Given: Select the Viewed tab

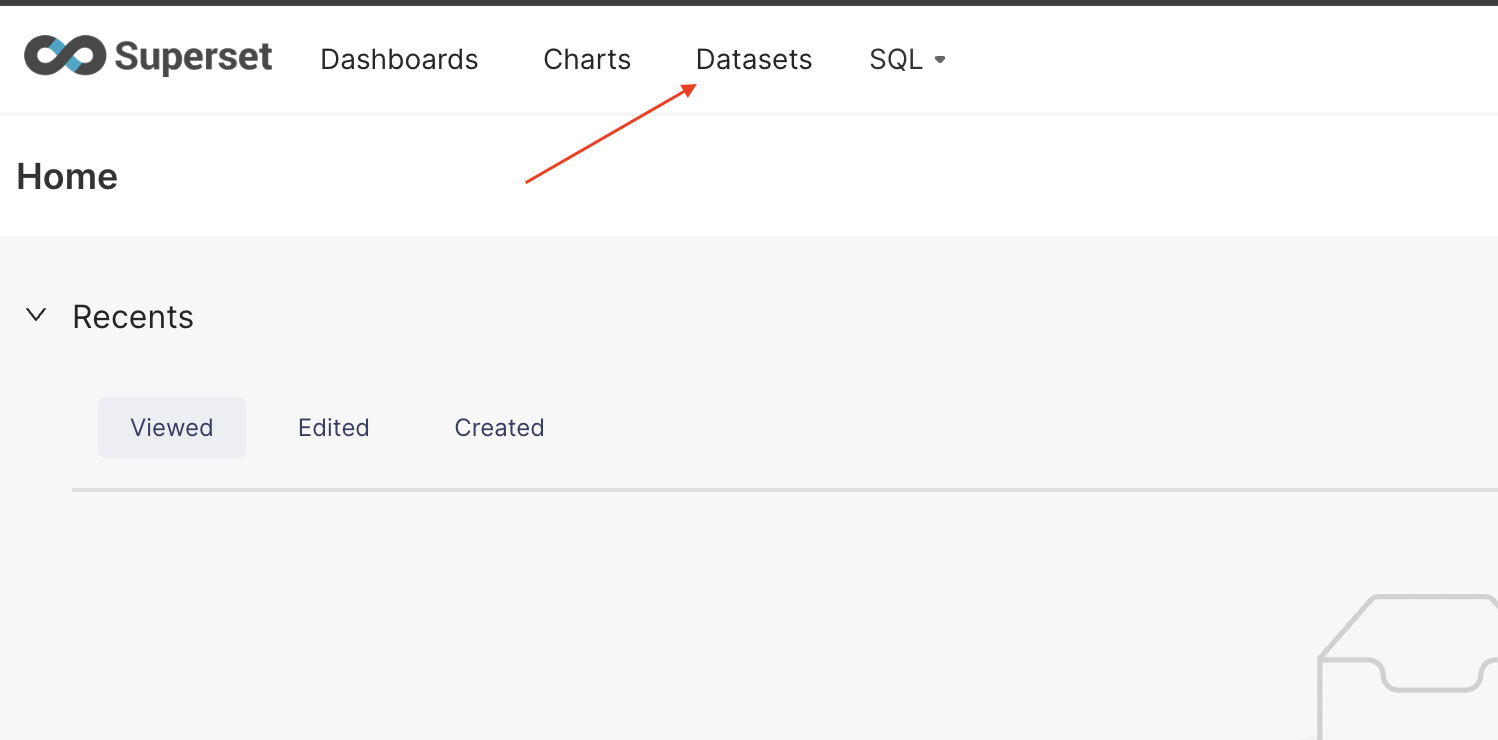Looking at the screenshot, I should point(172,428).
